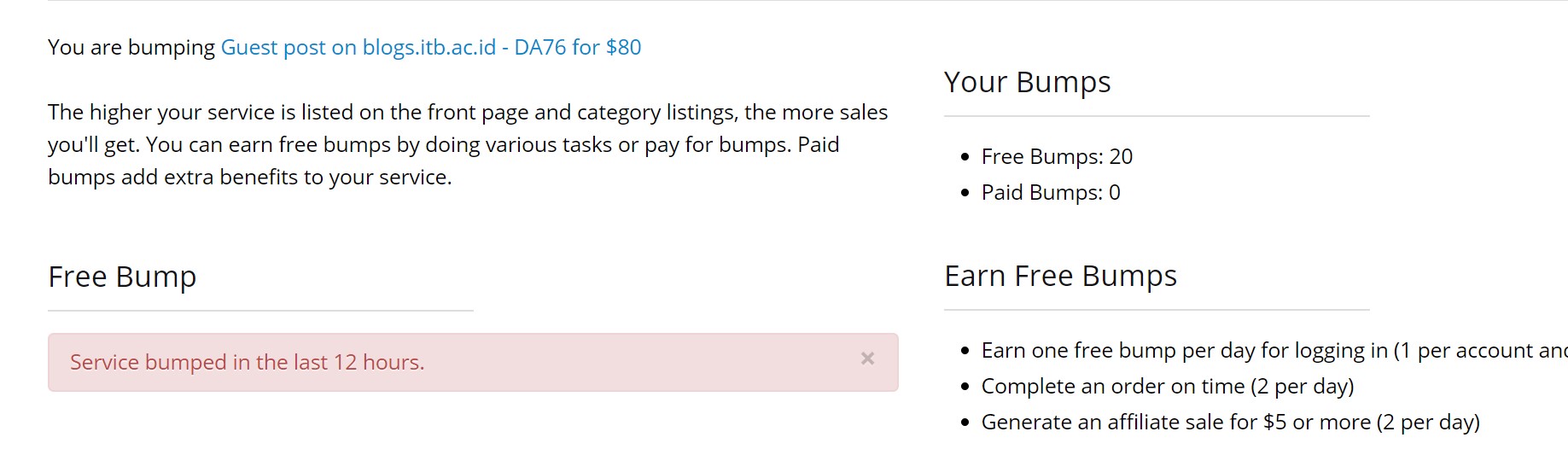Select the 'Free Bumps: 20' list entry
Screen dimensions: 1568x449
[x=1057, y=157]
